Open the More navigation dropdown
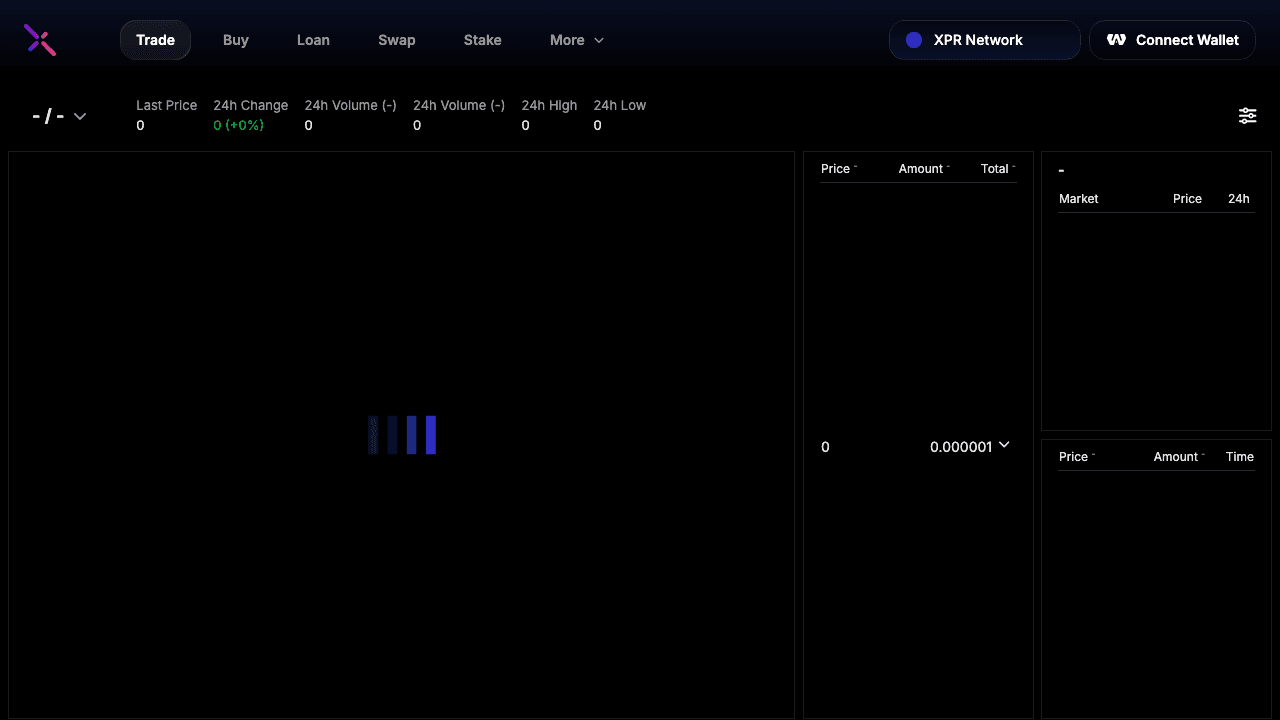Screen dimensions: 1280x720 pyautogui.click(x=576, y=40)
